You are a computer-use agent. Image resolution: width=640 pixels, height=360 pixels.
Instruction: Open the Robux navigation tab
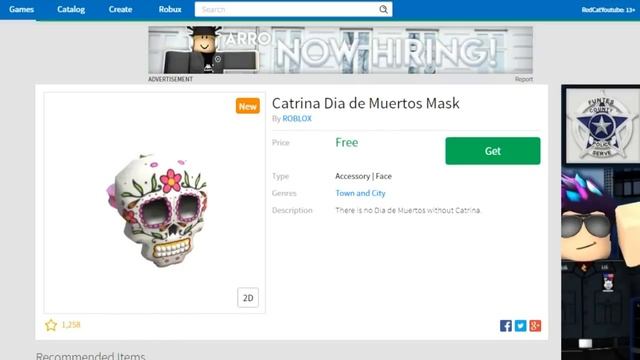click(170, 9)
